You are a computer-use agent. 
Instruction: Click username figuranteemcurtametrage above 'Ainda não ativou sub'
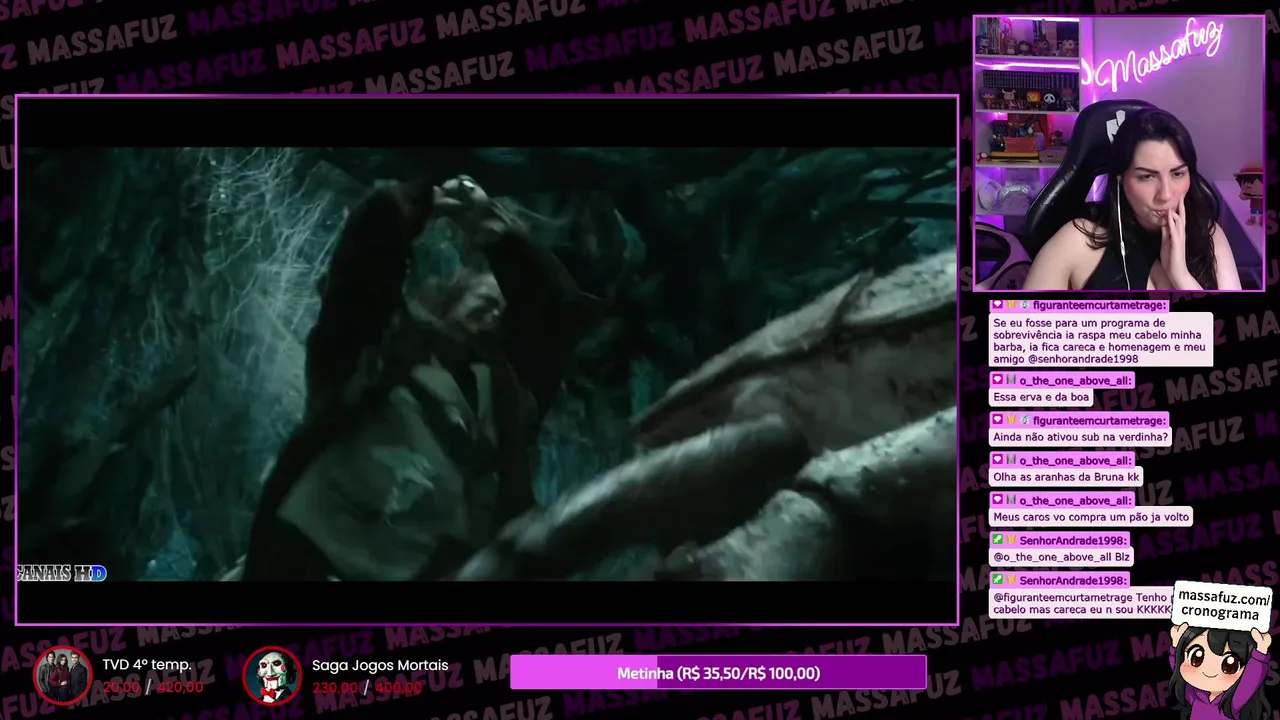pos(1100,421)
